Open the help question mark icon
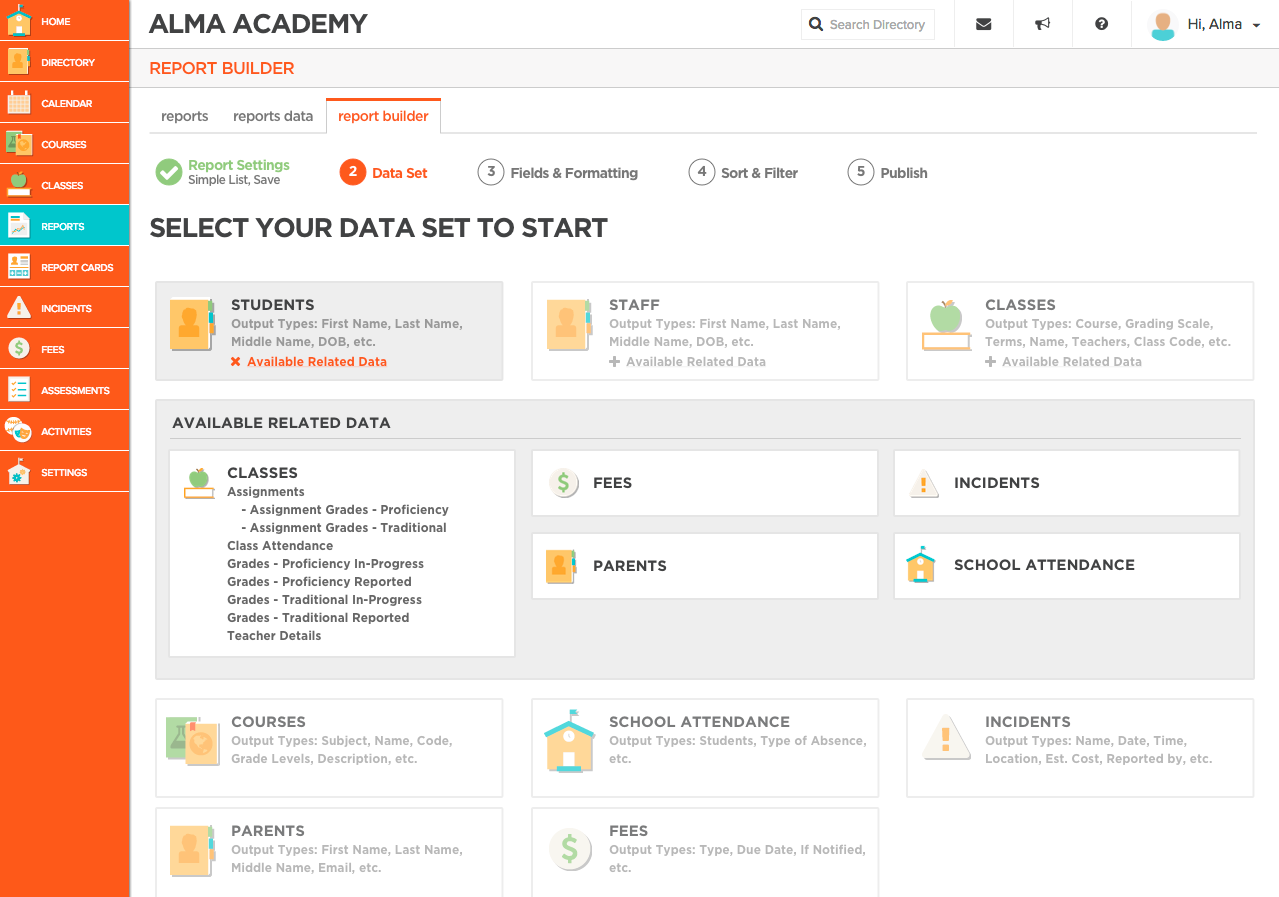This screenshot has height=897, width=1279. click(x=1101, y=24)
